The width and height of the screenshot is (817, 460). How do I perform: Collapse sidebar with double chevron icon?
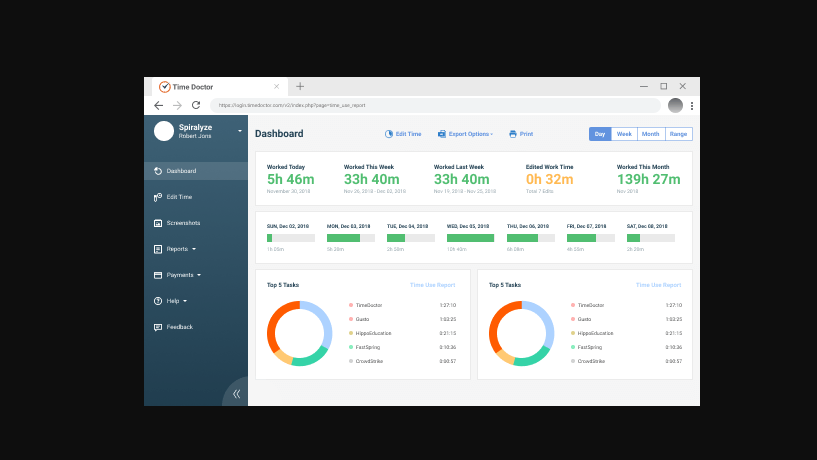point(236,393)
